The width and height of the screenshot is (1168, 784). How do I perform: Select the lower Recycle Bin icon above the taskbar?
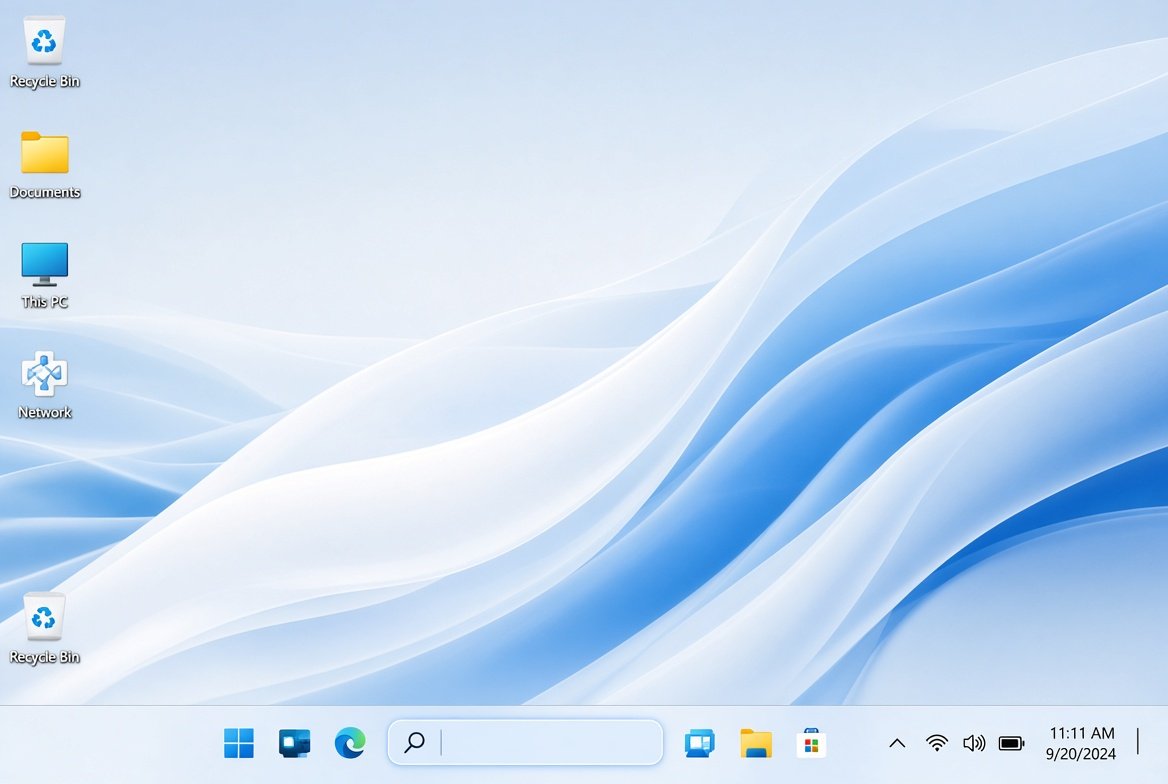44,627
